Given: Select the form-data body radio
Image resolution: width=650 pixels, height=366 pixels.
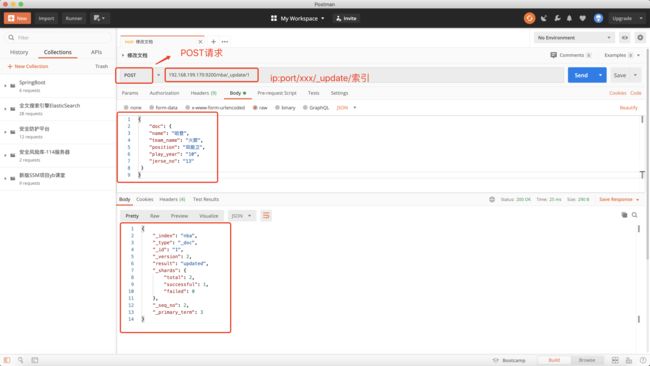Looking at the screenshot, I should click(x=152, y=108).
